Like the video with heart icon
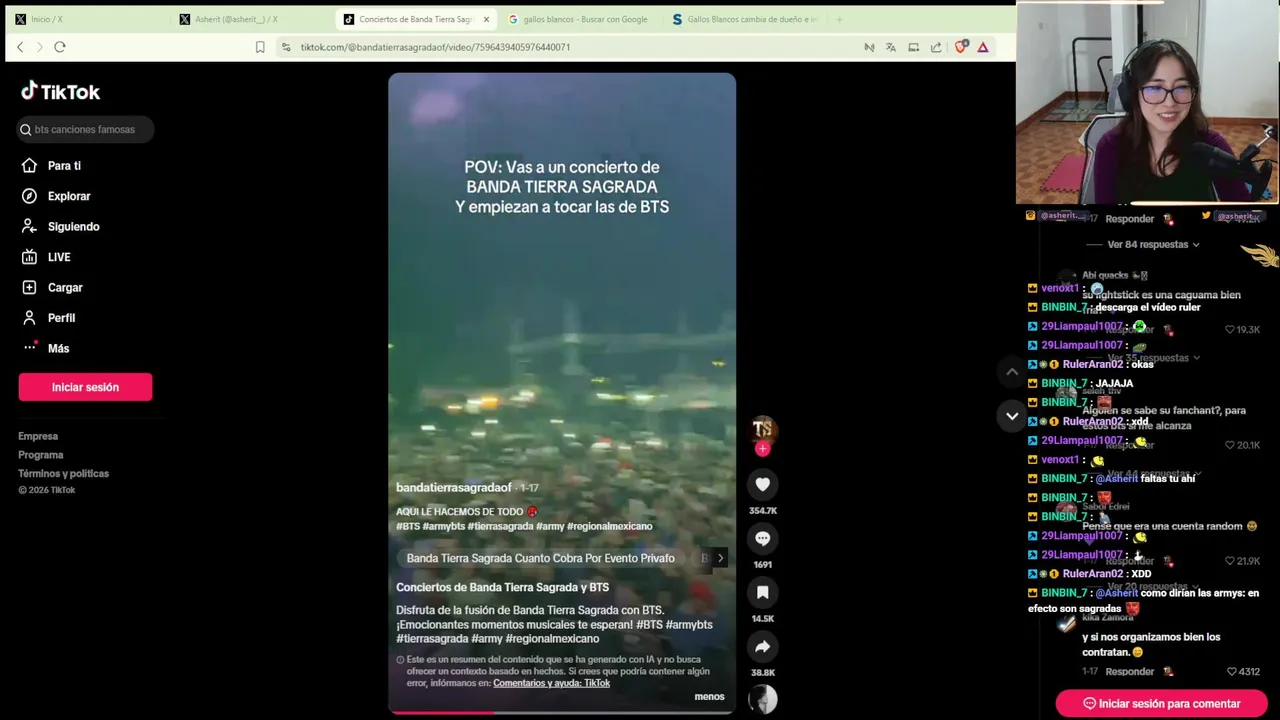Screen dimensions: 1280x720 [x=762, y=485]
